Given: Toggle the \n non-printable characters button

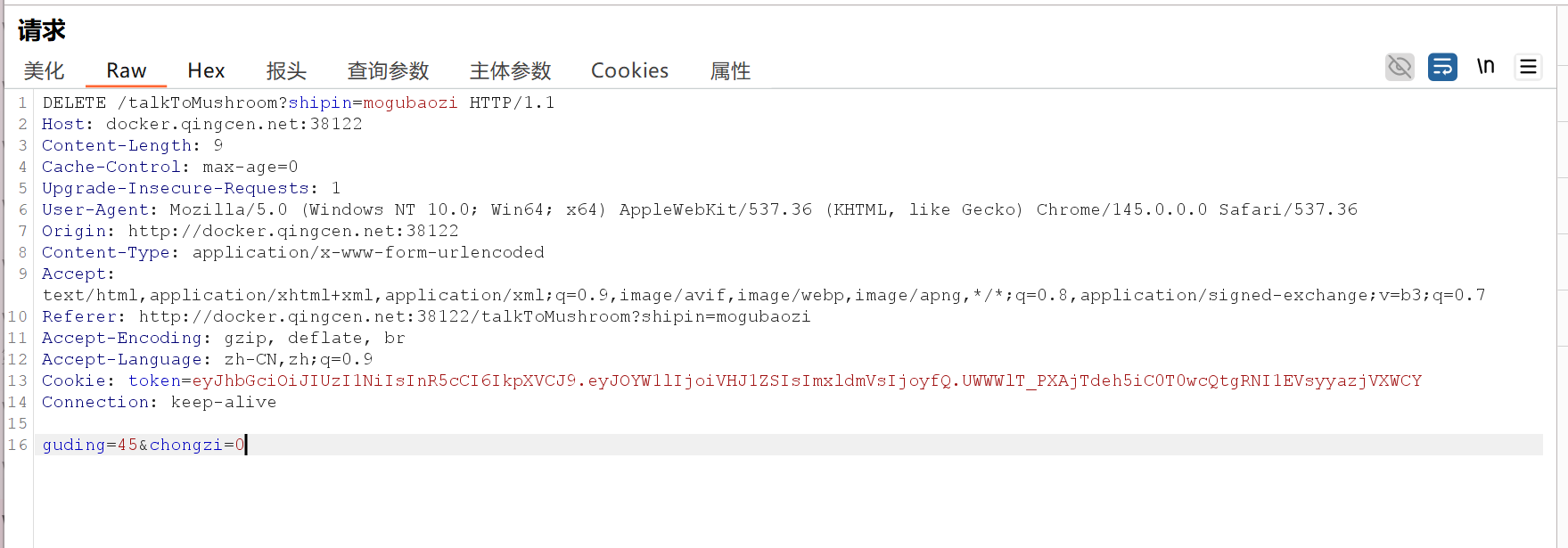Looking at the screenshot, I should tap(1485, 67).
